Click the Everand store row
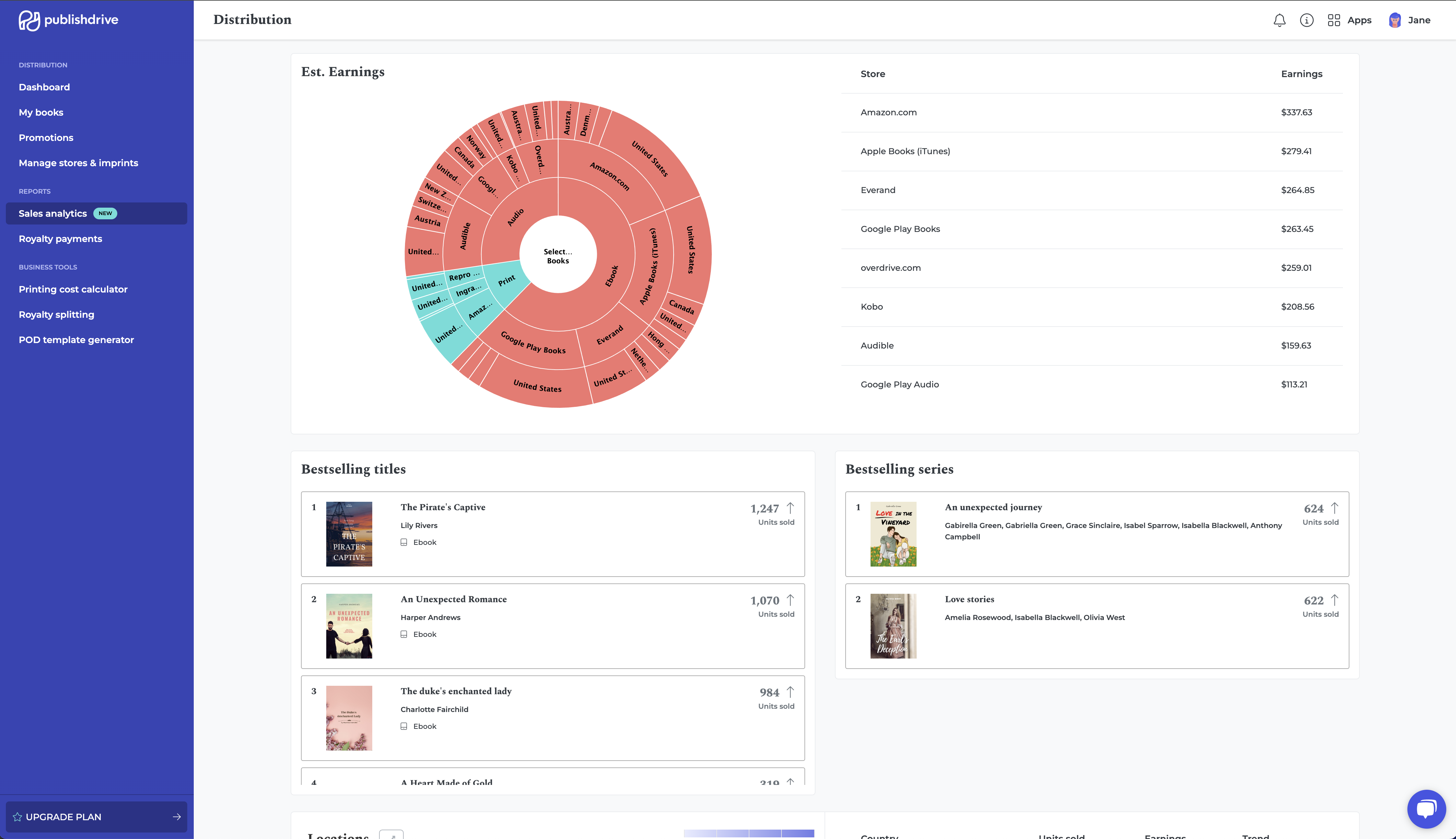 tap(1091, 190)
